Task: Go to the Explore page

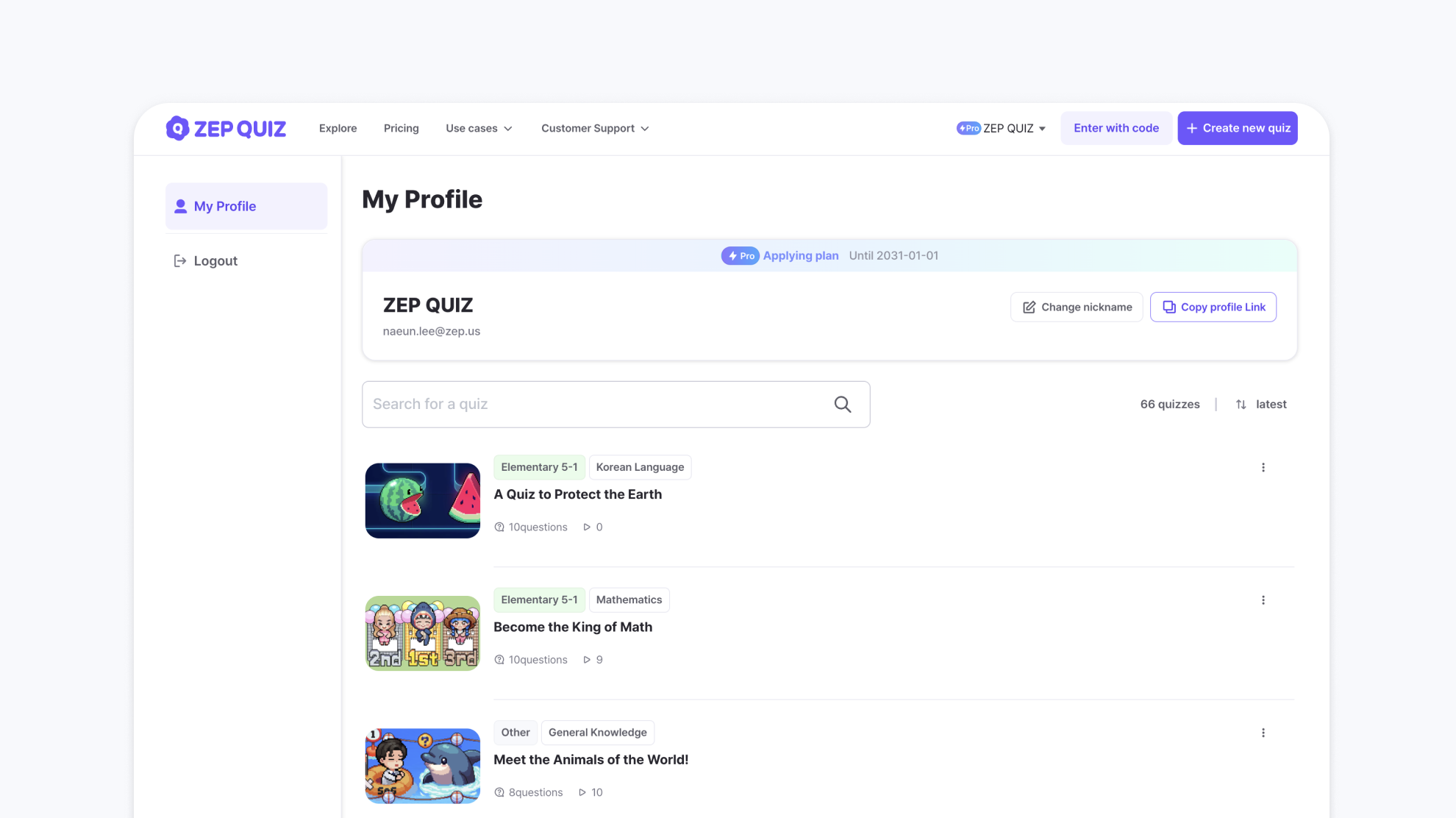Action: point(338,128)
